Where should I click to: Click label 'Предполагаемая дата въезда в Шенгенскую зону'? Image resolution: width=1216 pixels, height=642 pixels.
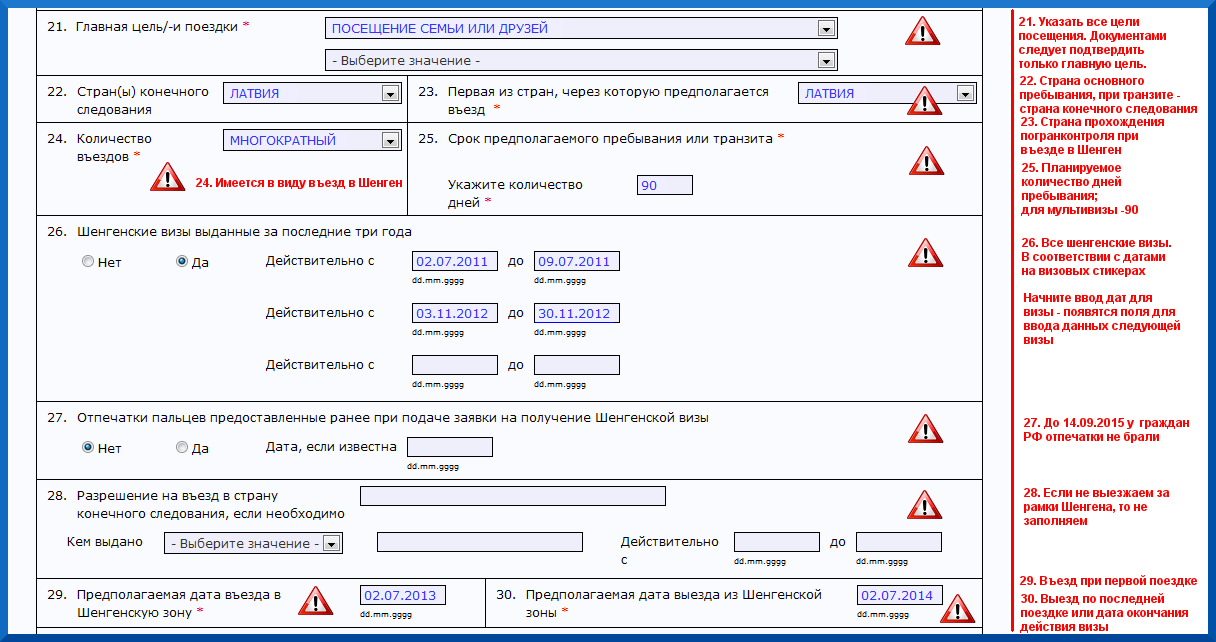tap(179, 602)
